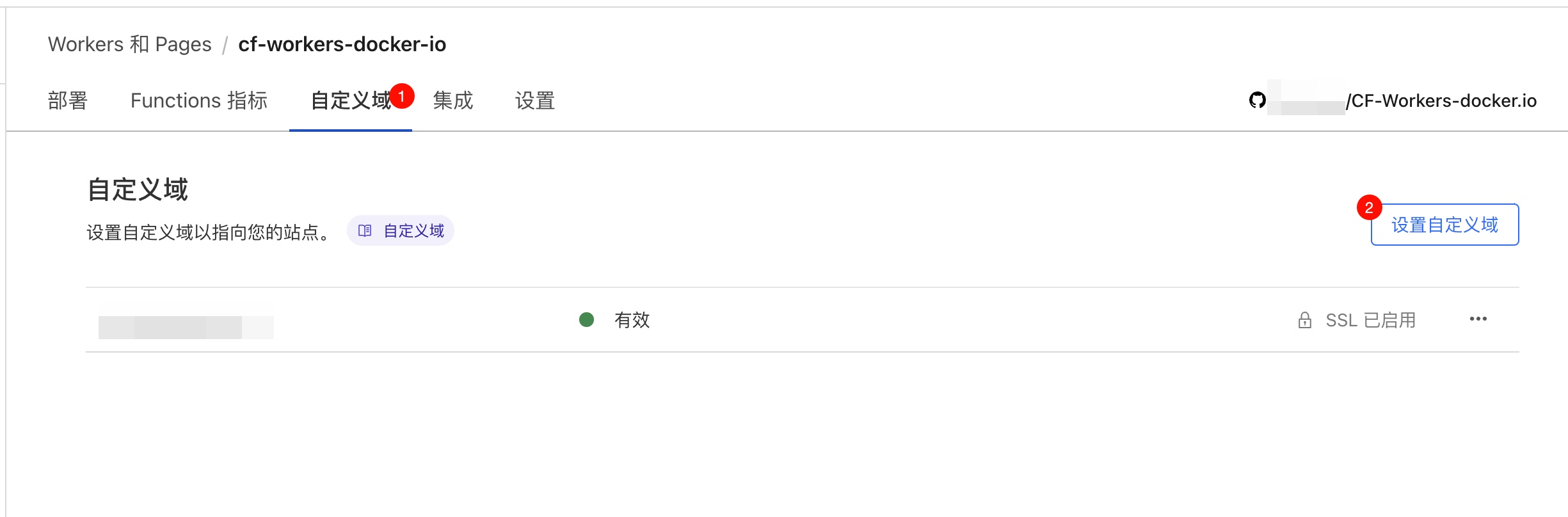Click the 有效 status label

point(632,320)
